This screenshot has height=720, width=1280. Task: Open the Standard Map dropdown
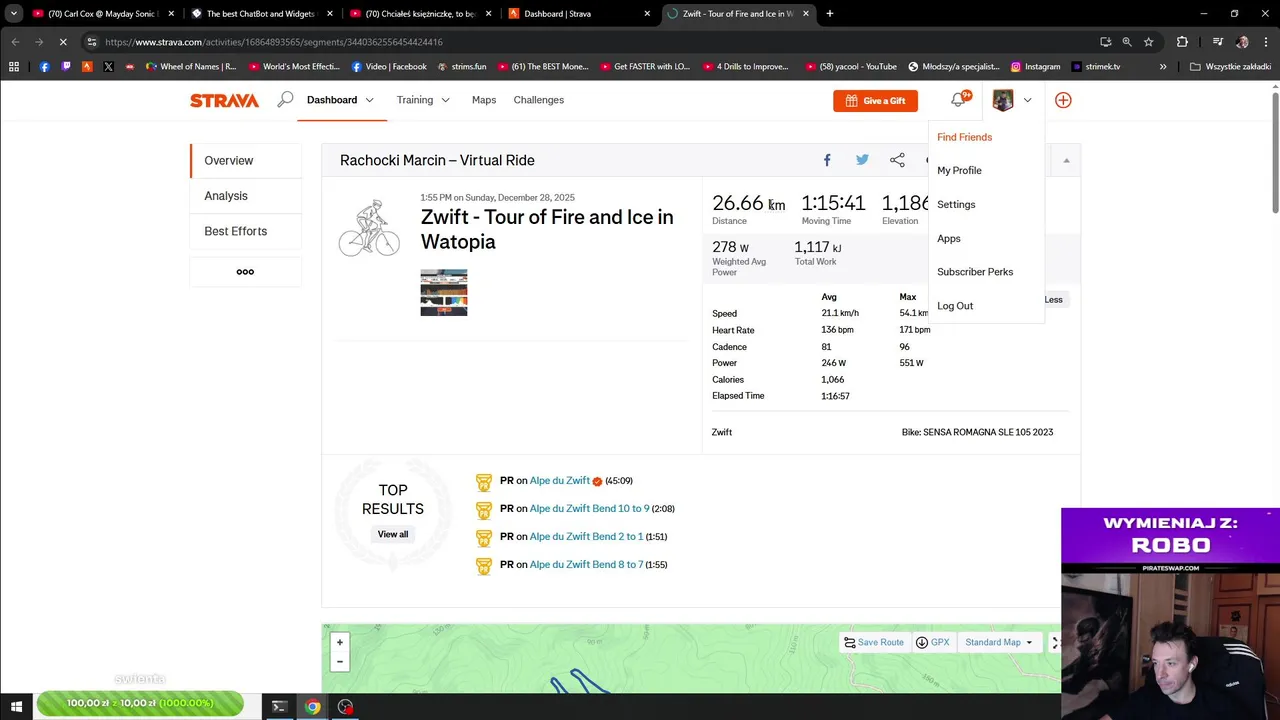pyautogui.click(x=998, y=642)
